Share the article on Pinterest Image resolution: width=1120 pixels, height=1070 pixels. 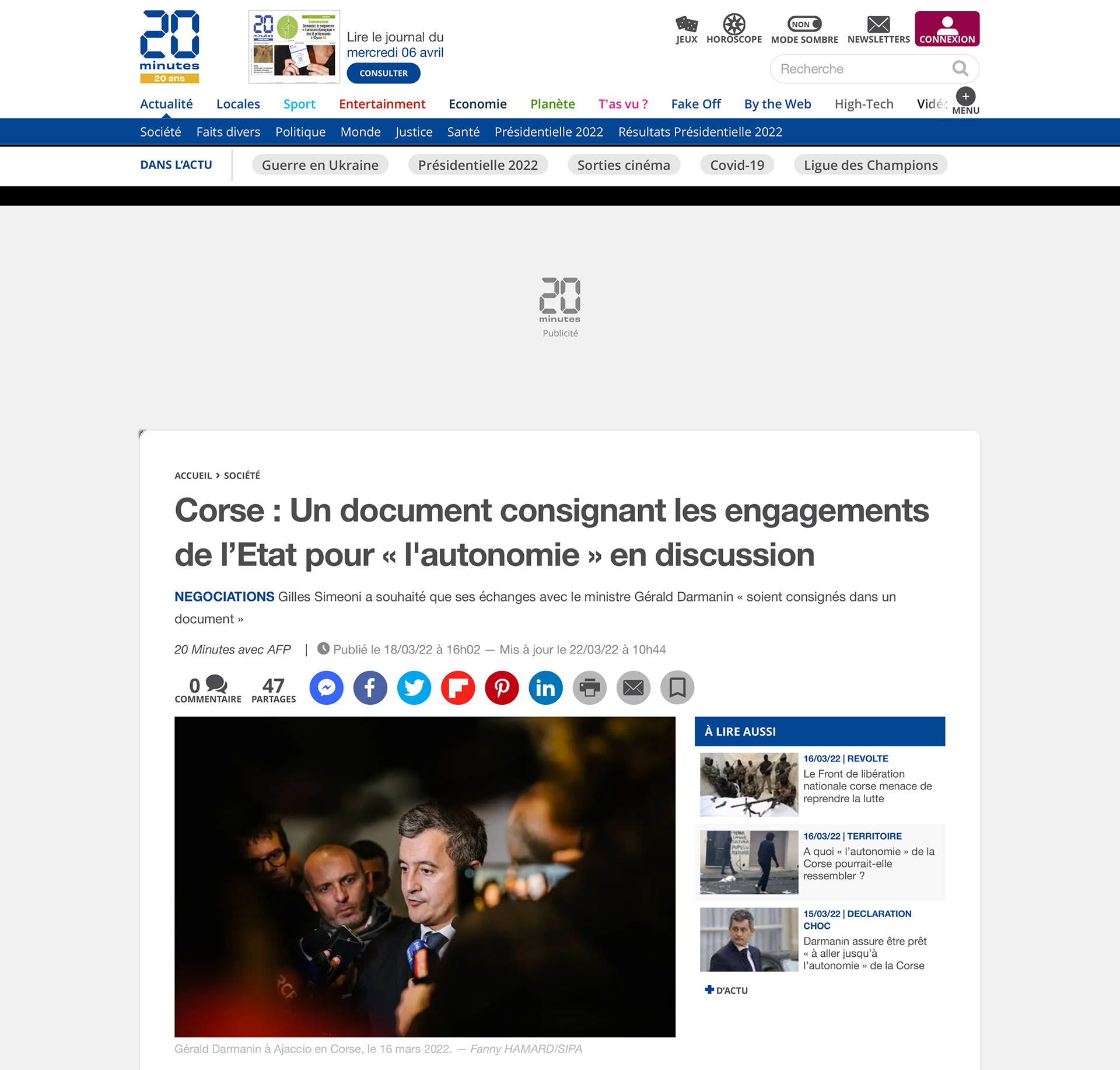502,688
